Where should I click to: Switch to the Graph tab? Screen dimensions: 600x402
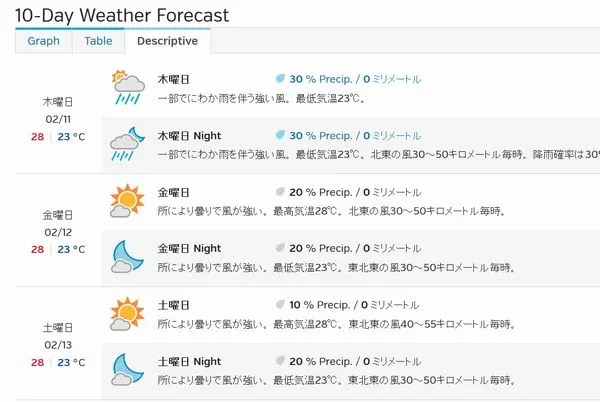(44, 41)
